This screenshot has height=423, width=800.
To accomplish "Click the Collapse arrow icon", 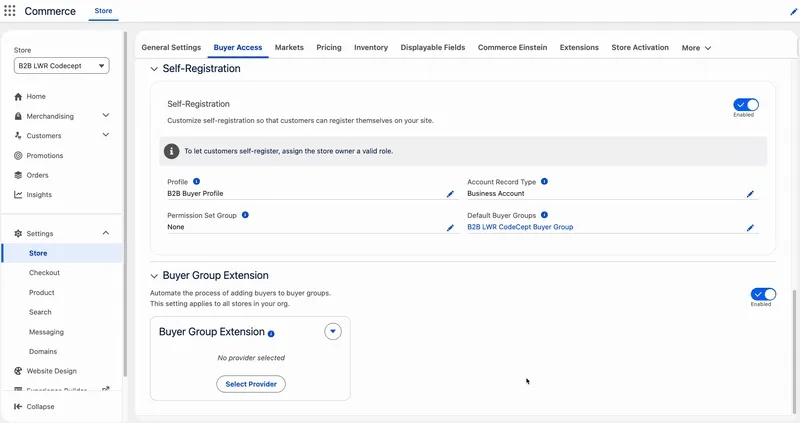I will point(18,407).
